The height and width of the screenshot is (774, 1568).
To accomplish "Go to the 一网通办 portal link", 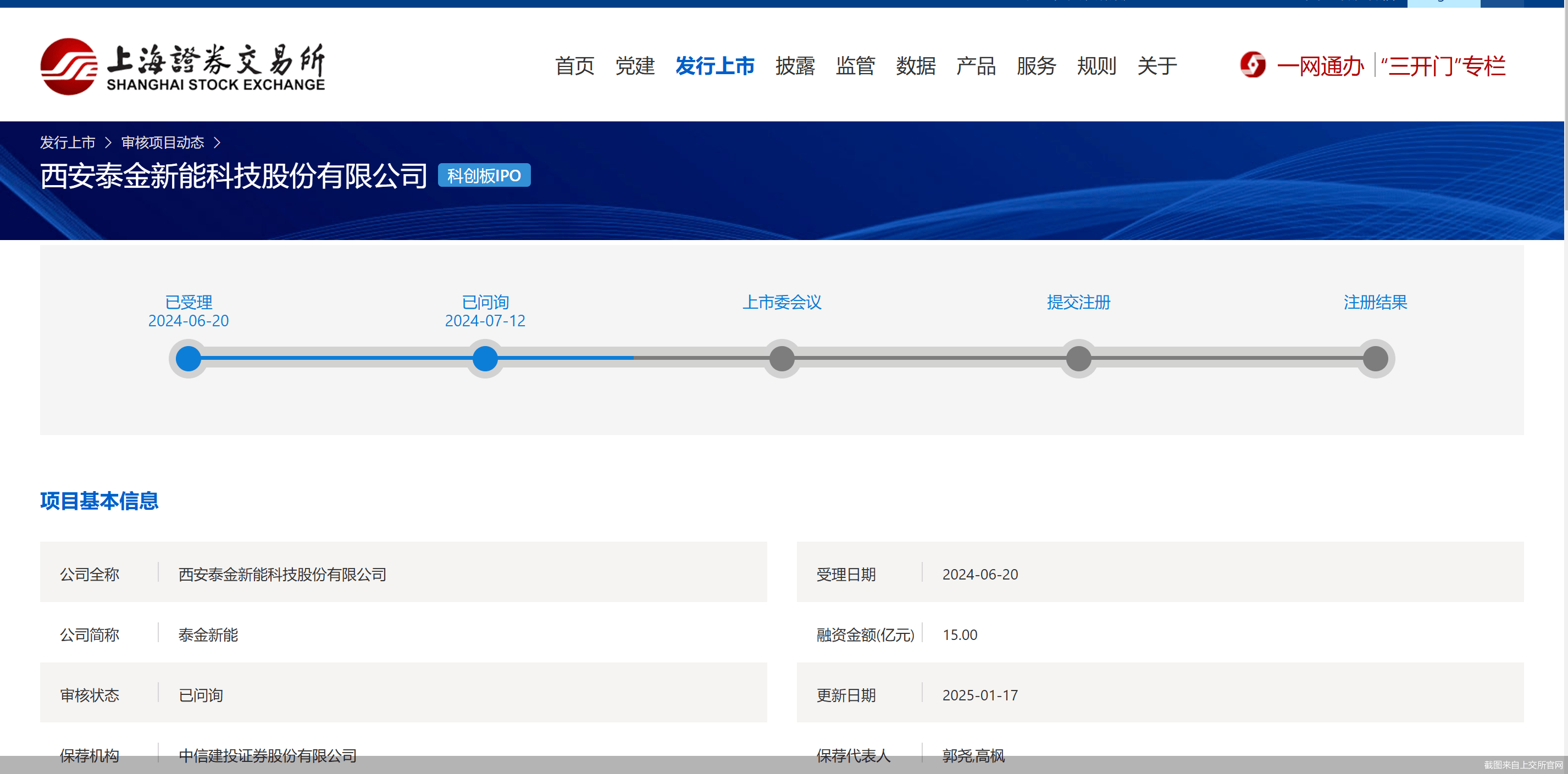I will pos(1320,66).
